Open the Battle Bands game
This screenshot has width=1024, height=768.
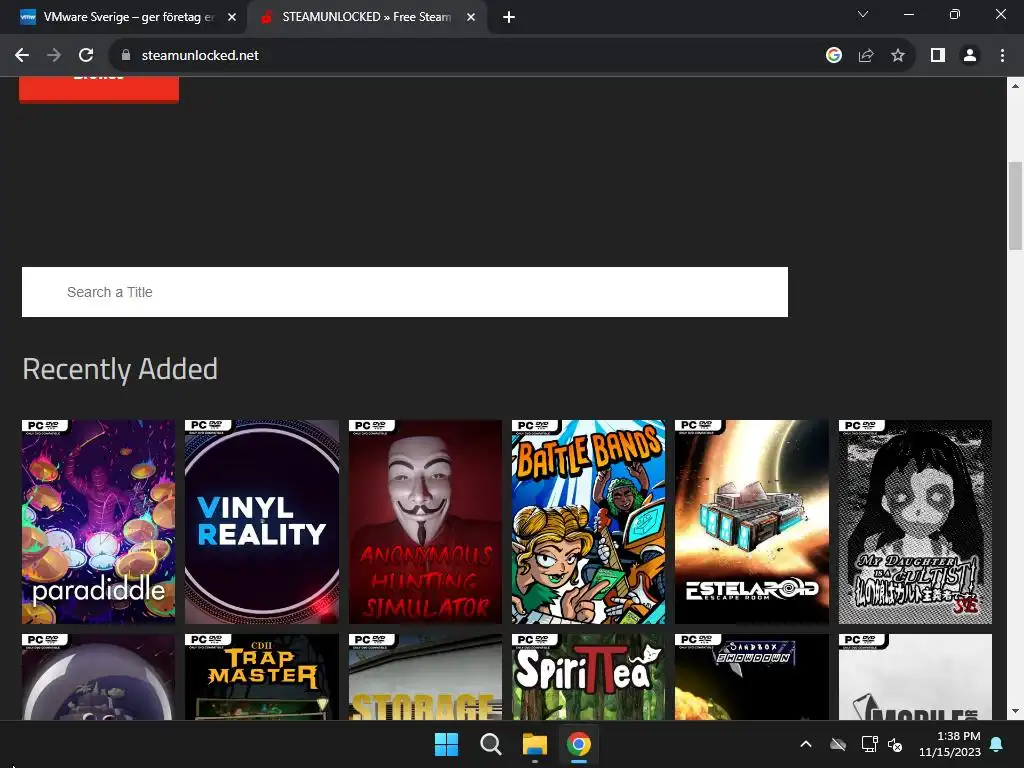click(588, 522)
